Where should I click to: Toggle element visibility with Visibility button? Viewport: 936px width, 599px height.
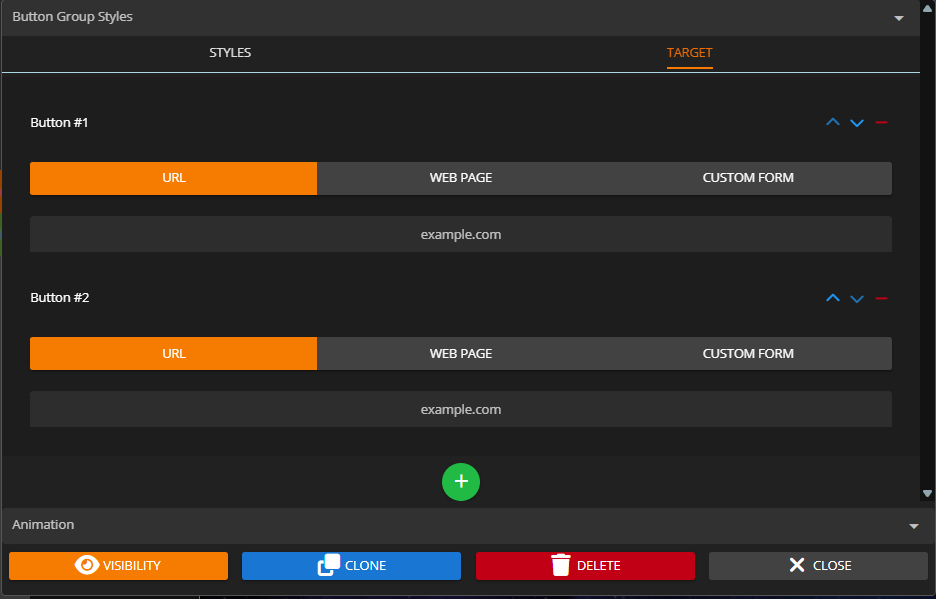pos(118,566)
